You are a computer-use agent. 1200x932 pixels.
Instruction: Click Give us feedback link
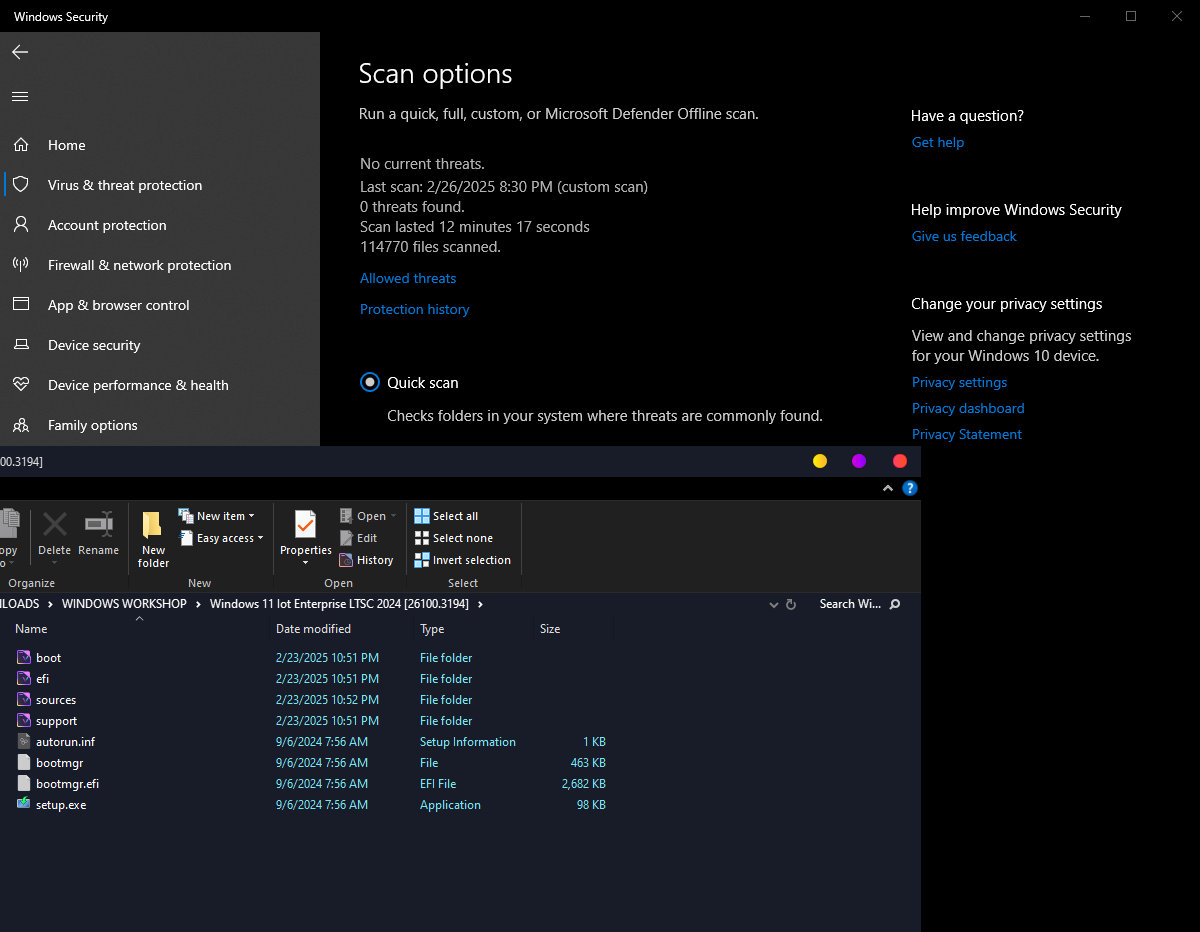coord(964,237)
